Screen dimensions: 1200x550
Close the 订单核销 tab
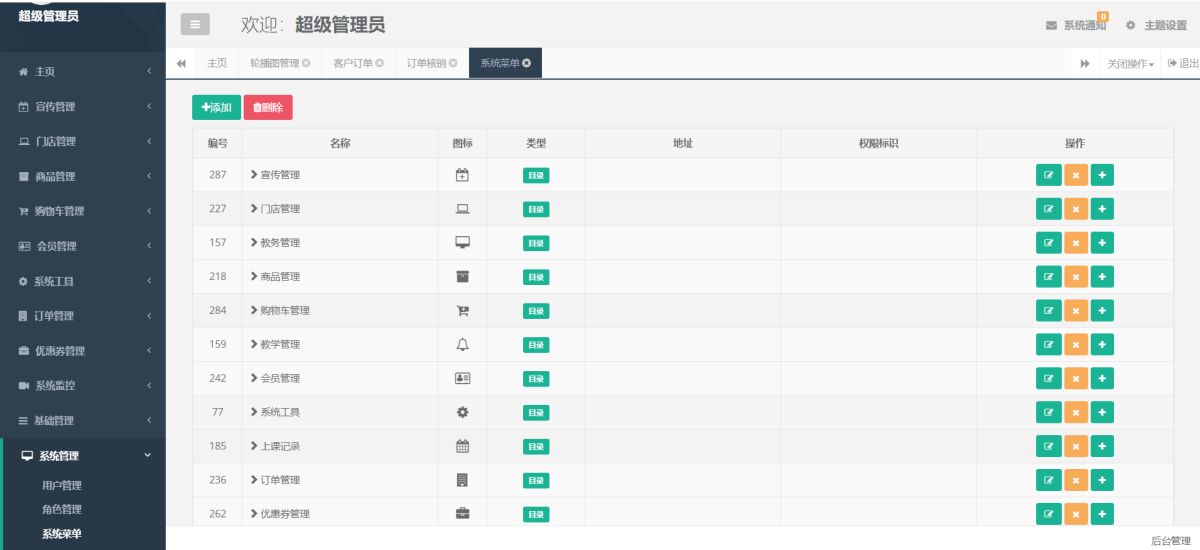tap(453, 63)
